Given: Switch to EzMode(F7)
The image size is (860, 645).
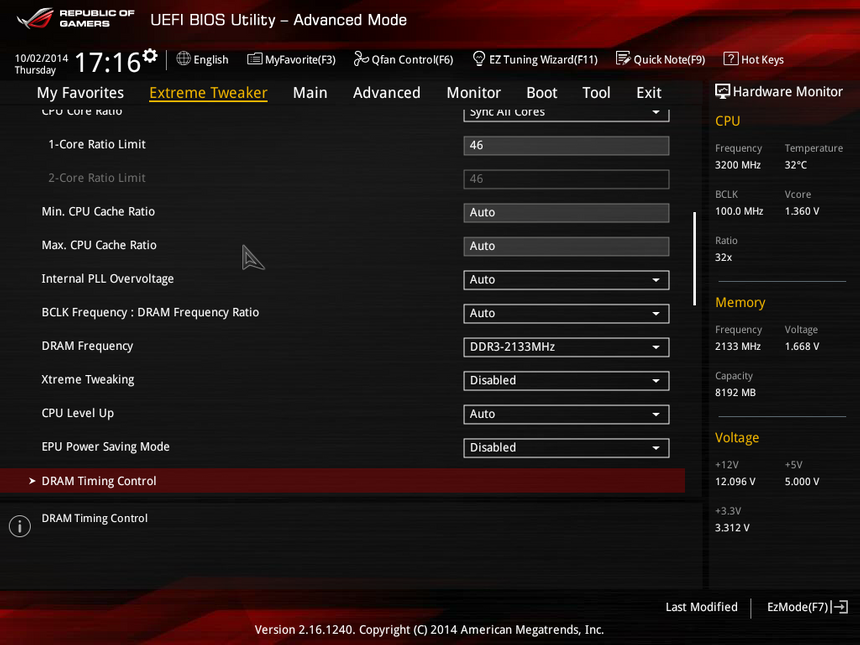Looking at the screenshot, I should [806, 607].
